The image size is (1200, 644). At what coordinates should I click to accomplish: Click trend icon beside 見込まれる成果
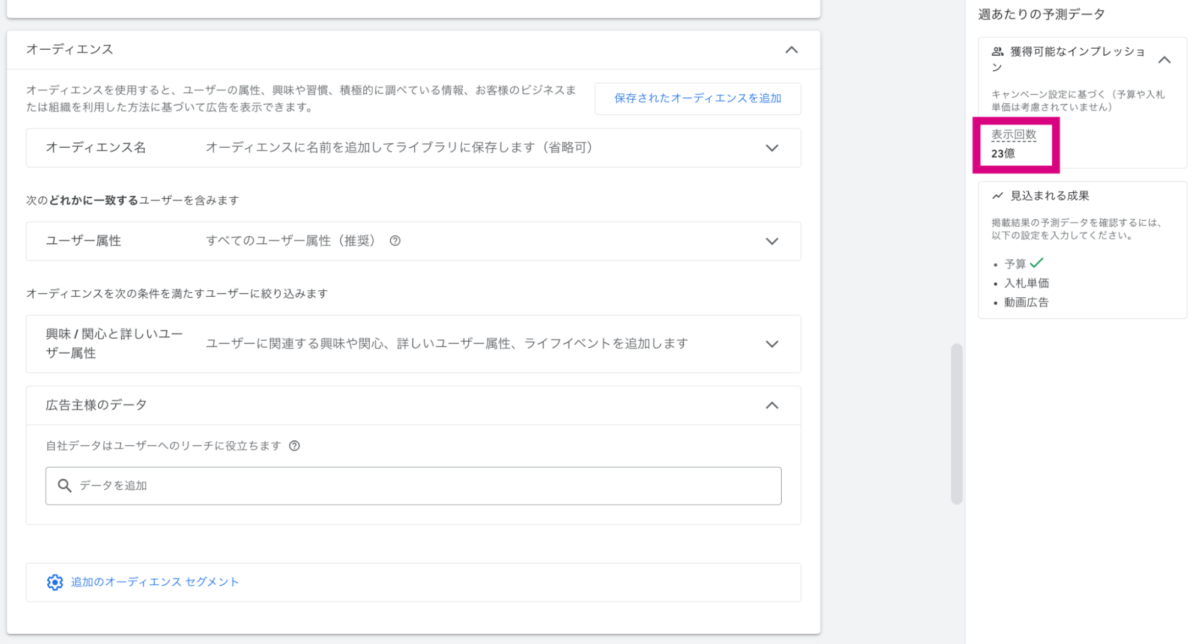[x=997, y=196]
